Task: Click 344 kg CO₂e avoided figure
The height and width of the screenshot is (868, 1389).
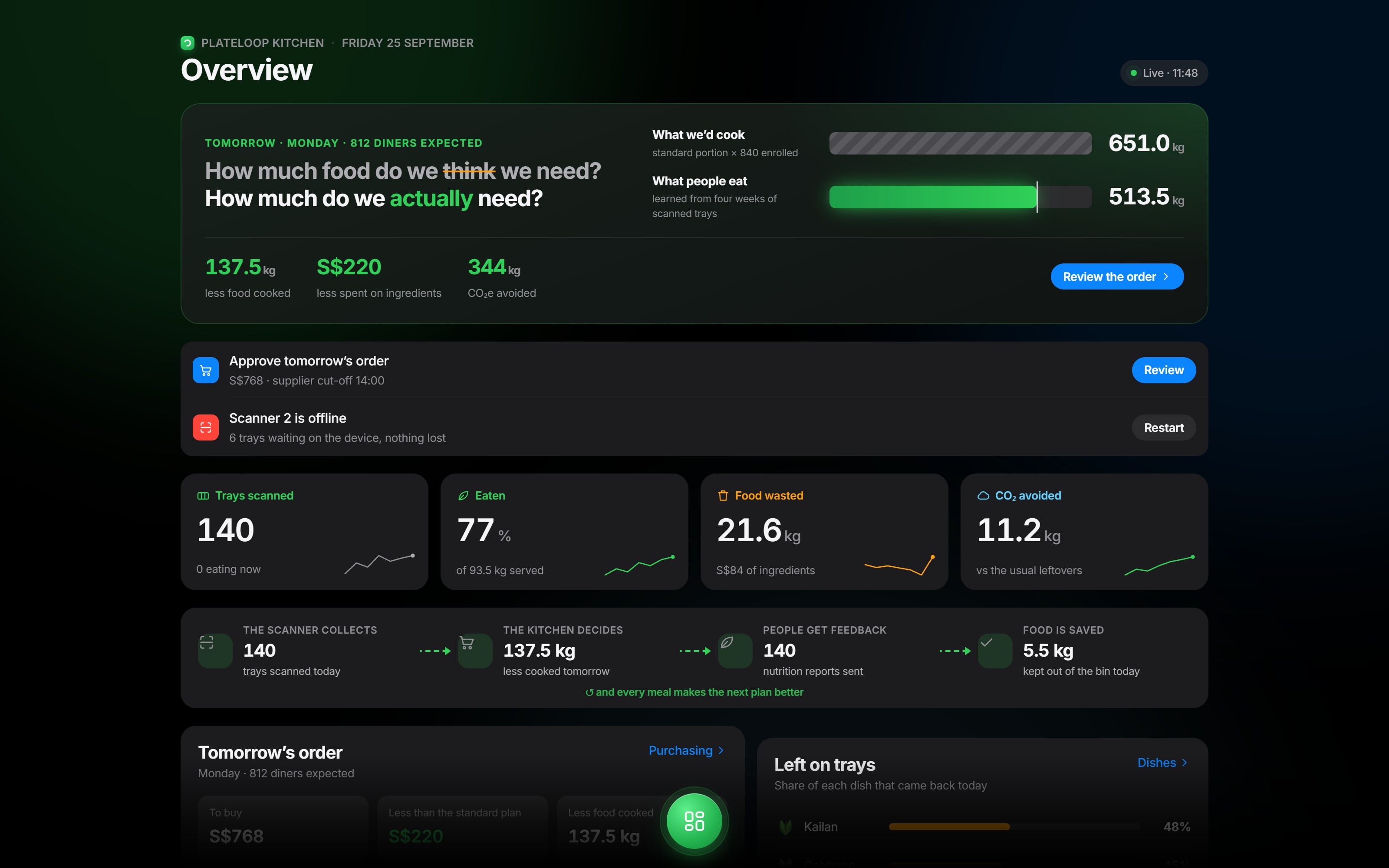Action: click(502, 278)
